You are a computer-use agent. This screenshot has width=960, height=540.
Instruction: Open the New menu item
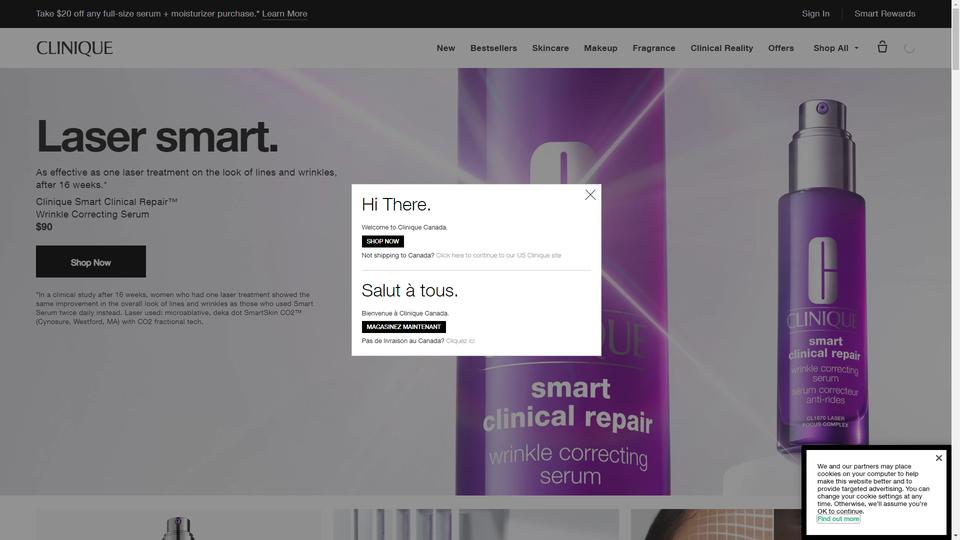tap(446, 48)
